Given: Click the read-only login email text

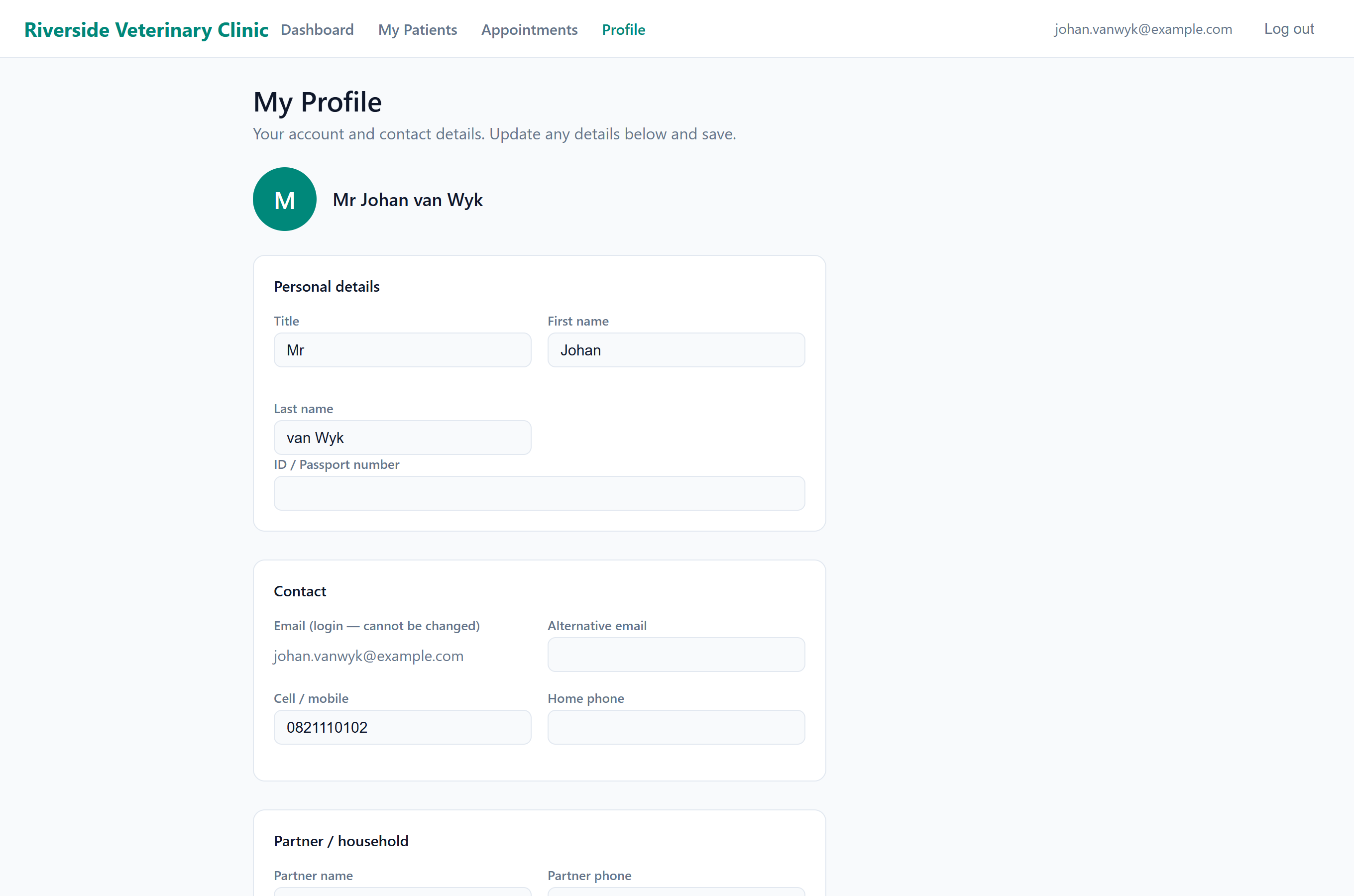Looking at the screenshot, I should coord(368,656).
